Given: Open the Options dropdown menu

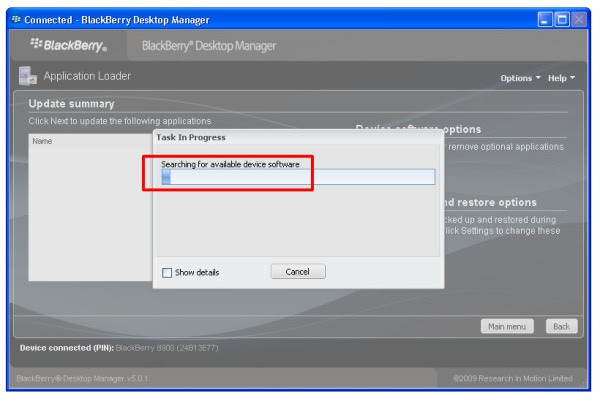Looking at the screenshot, I should [x=520, y=78].
